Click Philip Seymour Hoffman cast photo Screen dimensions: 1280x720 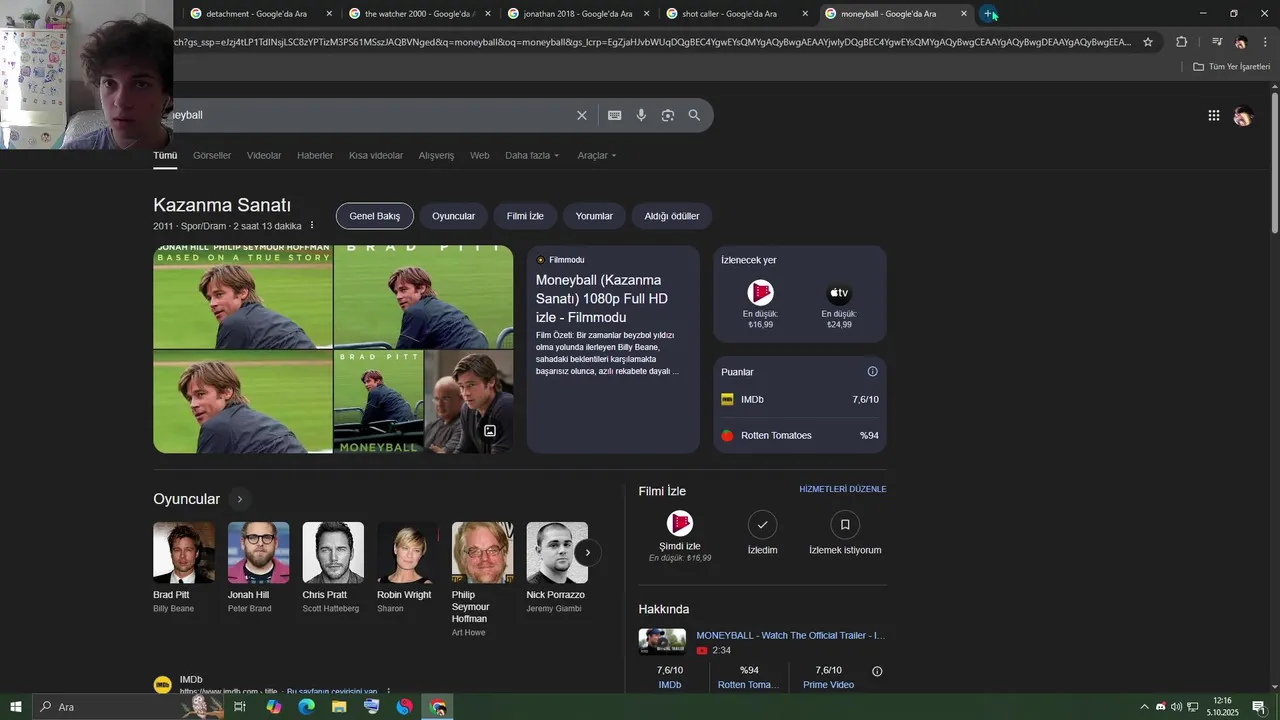click(x=483, y=552)
